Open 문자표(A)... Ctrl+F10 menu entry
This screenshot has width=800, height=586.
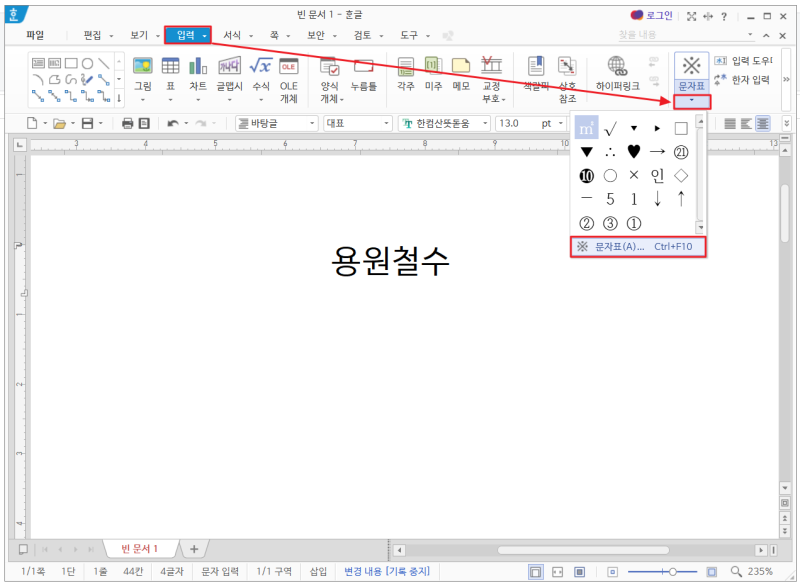click(x=638, y=247)
